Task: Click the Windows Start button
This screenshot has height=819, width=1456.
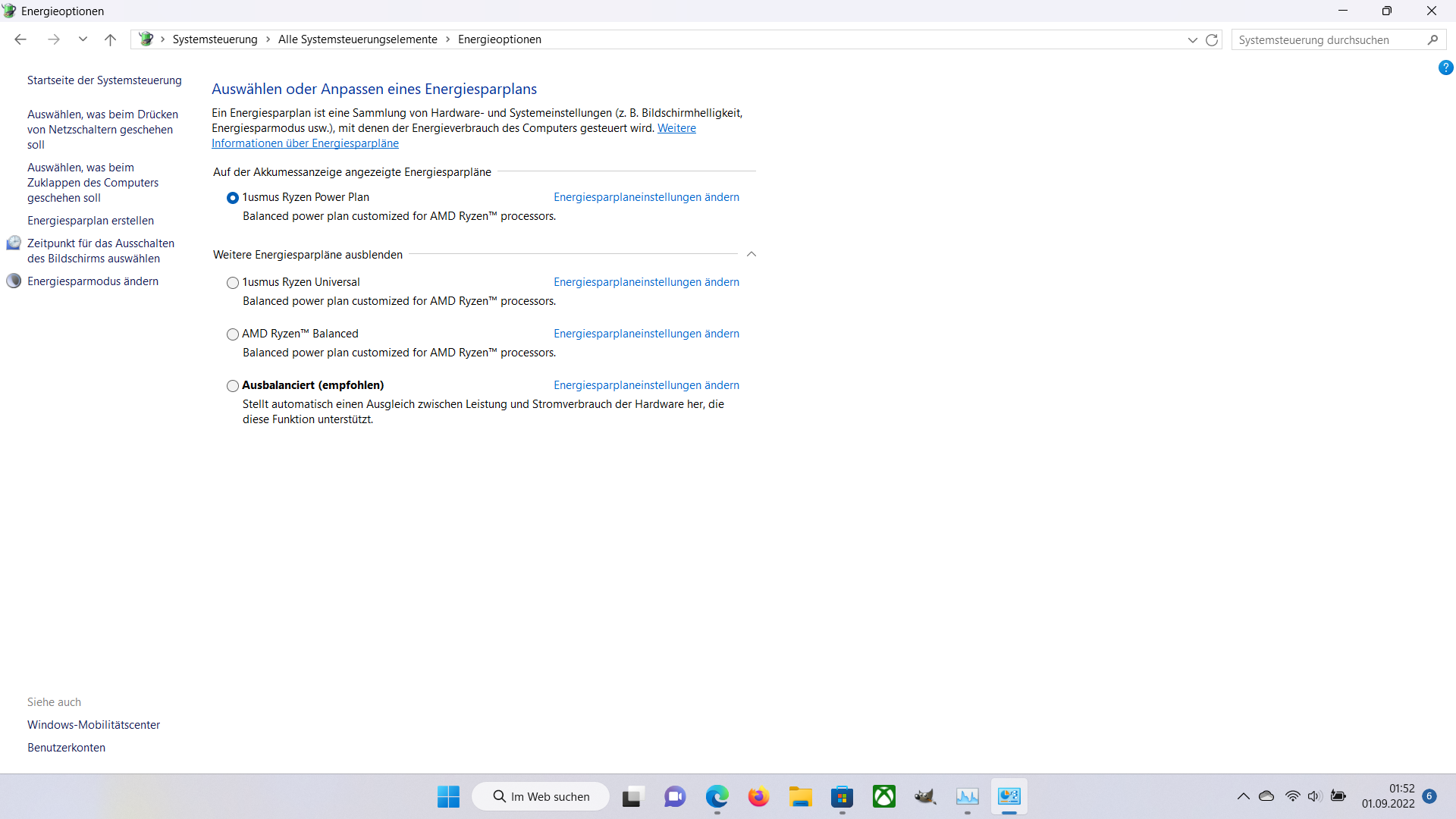Action: [x=448, y=797]
